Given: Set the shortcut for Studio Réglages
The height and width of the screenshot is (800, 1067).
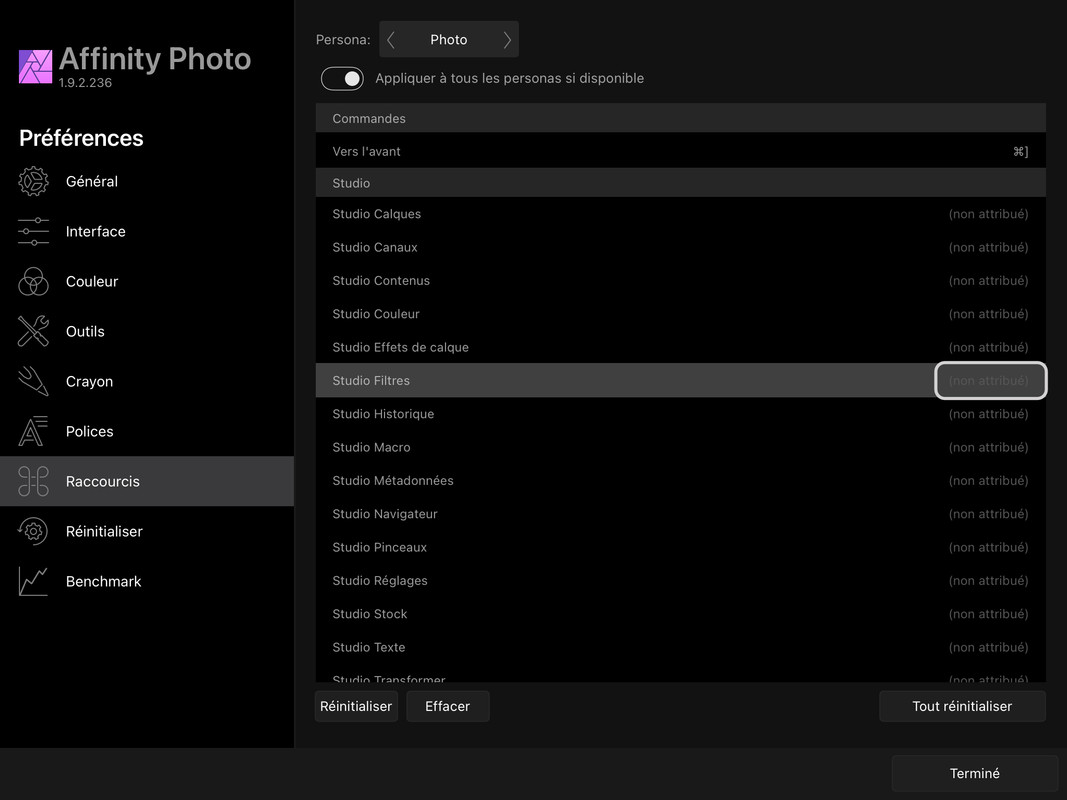Looking at the screenshot, I should [x=989, y=581].
